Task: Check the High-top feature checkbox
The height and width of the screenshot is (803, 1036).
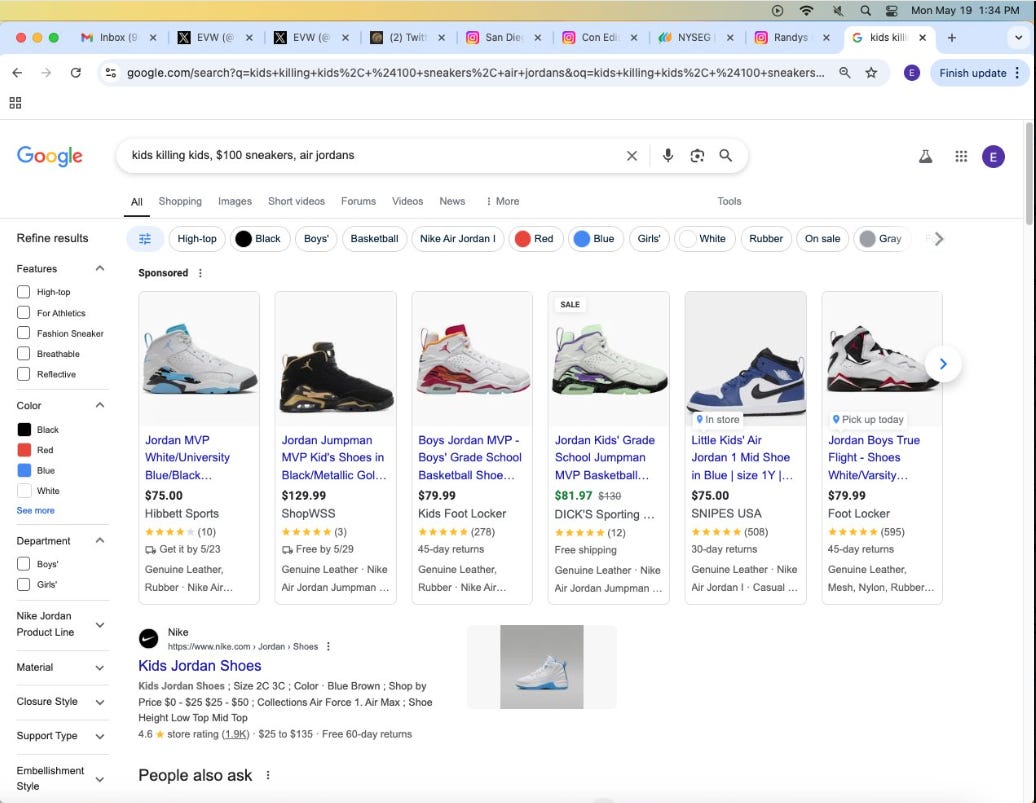Action: pos(23,291)
